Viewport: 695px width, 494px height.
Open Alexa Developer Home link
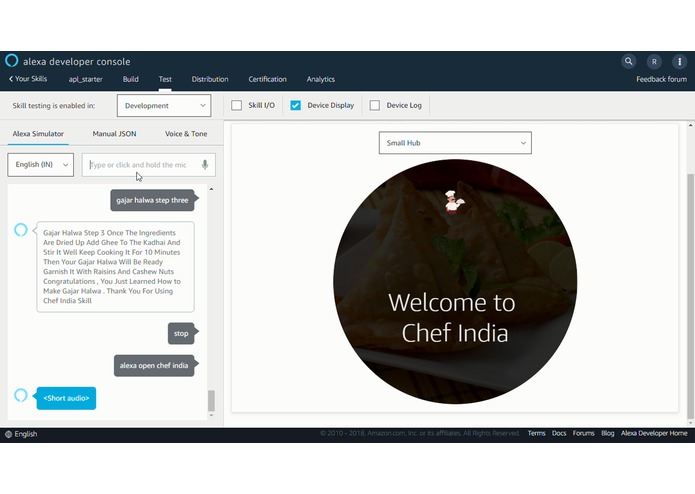click(654, 433)
